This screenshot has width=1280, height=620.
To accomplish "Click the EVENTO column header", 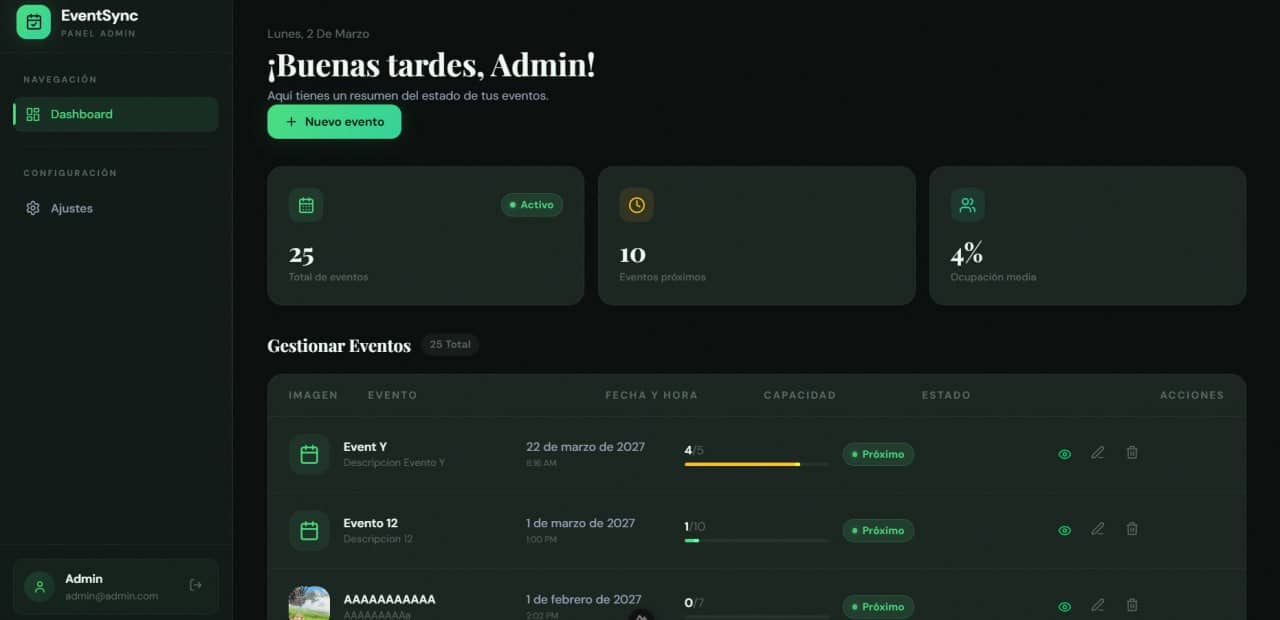I will point(392,395).
